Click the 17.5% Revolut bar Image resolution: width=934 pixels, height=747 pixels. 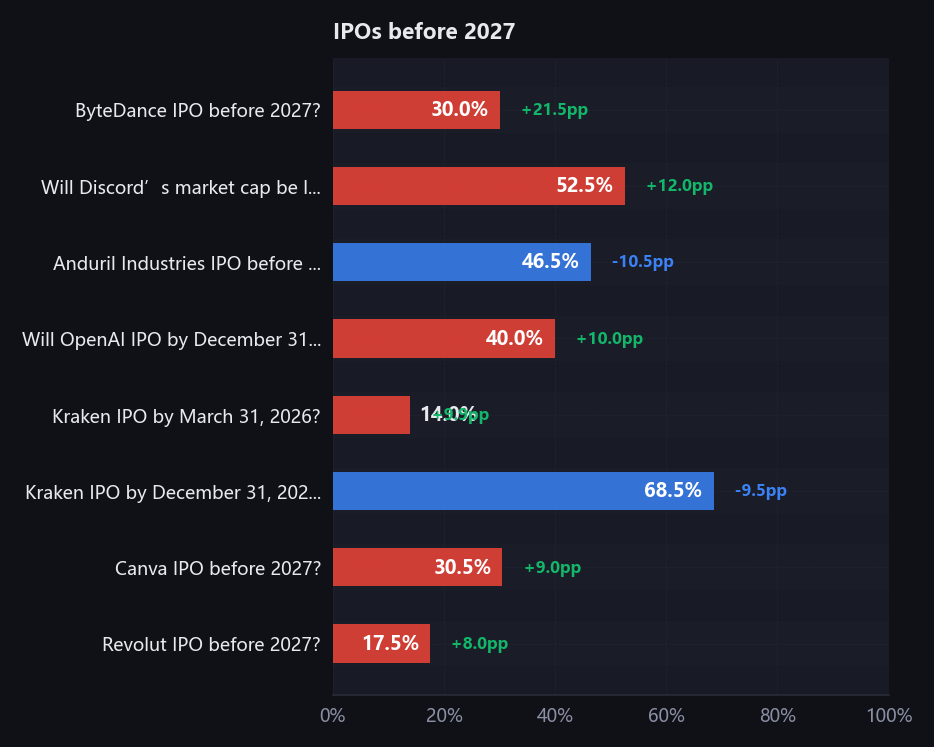[381, 644]
